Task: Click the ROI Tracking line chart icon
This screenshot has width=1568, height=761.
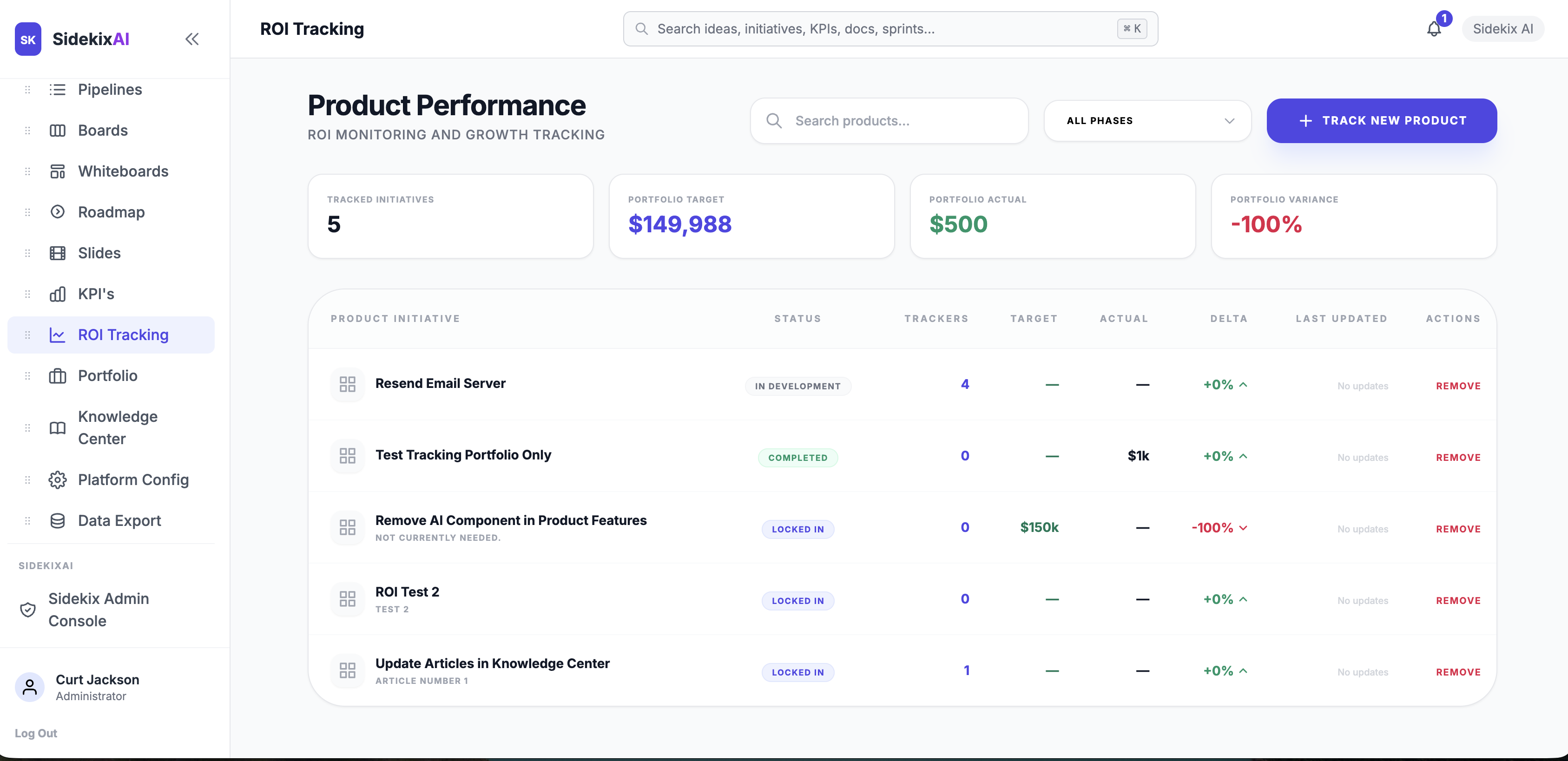Action: point(57,335)
